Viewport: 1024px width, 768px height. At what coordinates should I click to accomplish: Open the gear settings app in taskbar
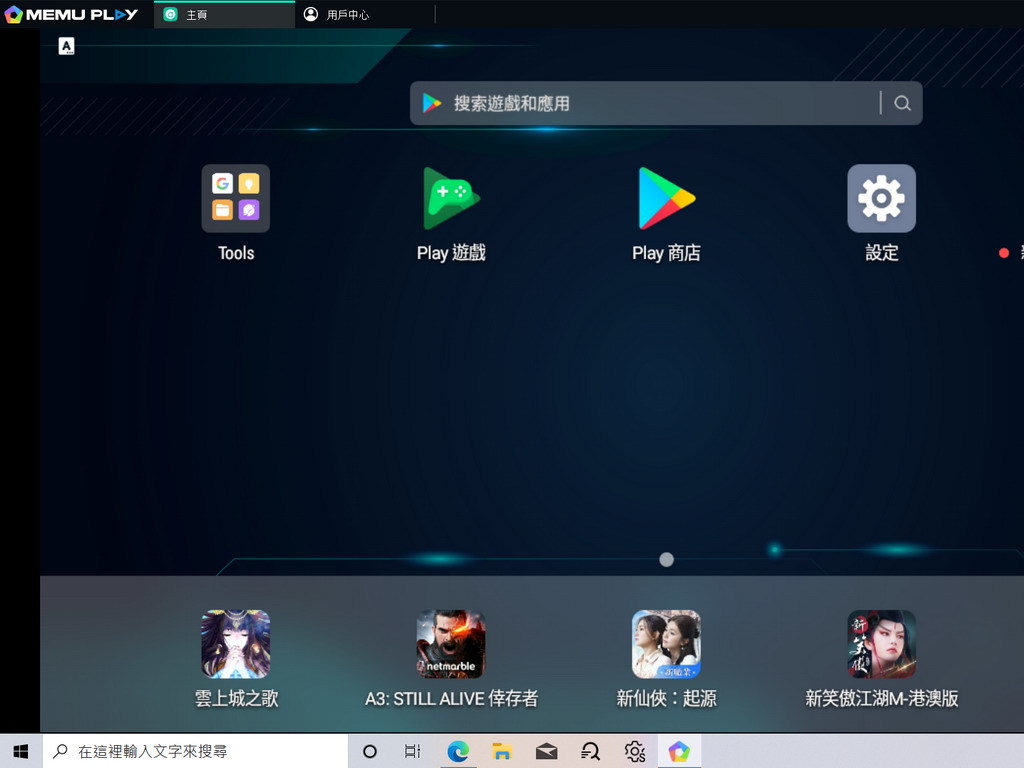tap(635, 752)
